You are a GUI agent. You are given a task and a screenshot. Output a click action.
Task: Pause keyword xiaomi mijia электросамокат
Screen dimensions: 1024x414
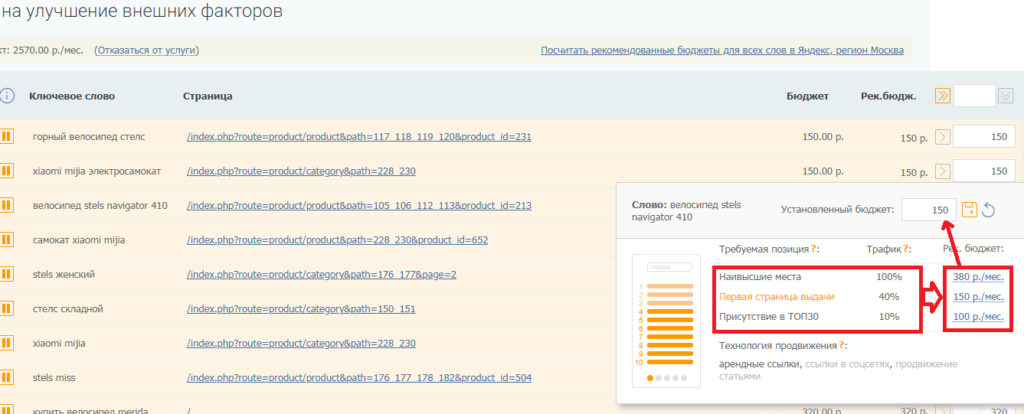(6, 171)
